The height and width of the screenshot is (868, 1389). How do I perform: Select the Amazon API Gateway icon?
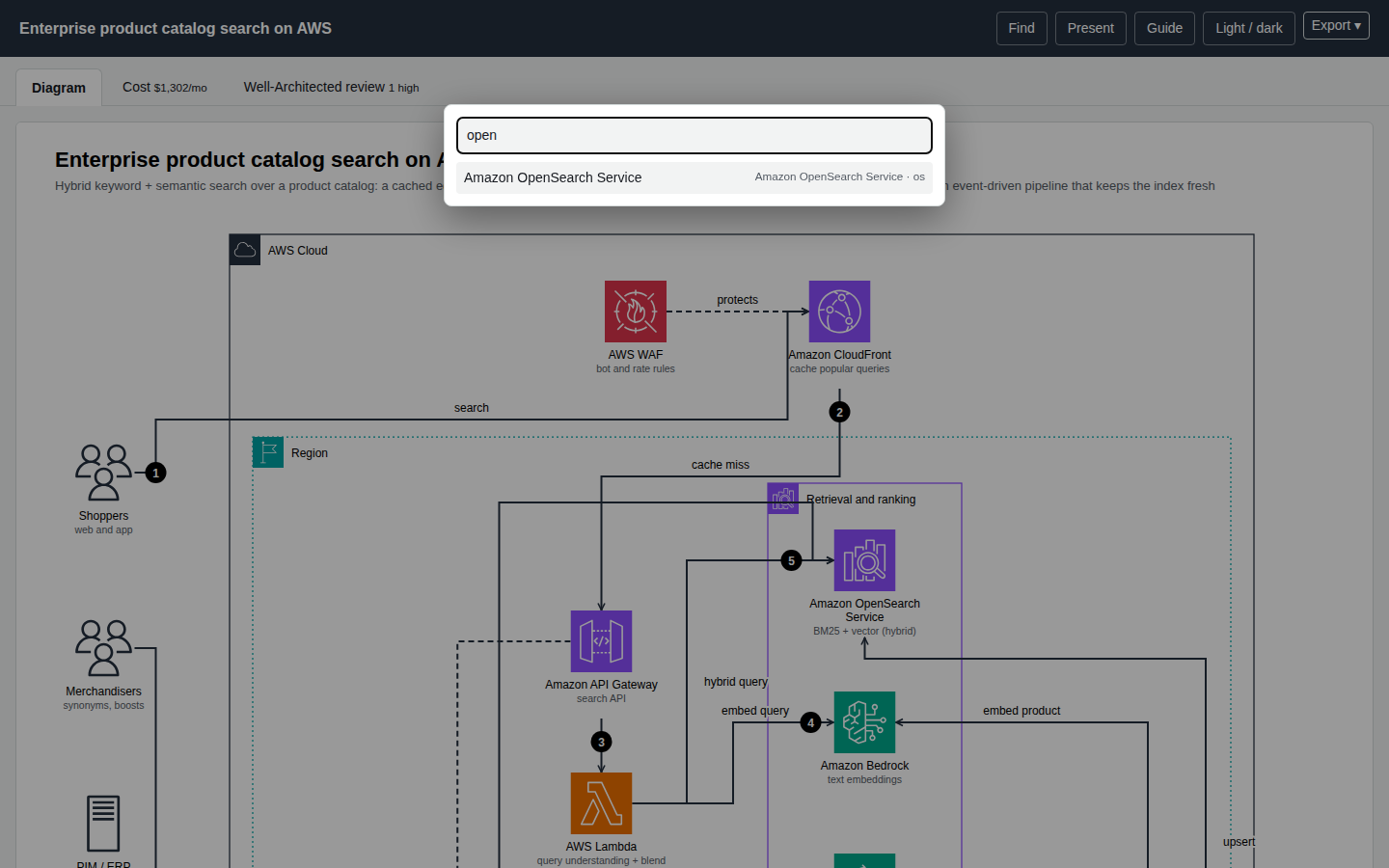(601, 641)
